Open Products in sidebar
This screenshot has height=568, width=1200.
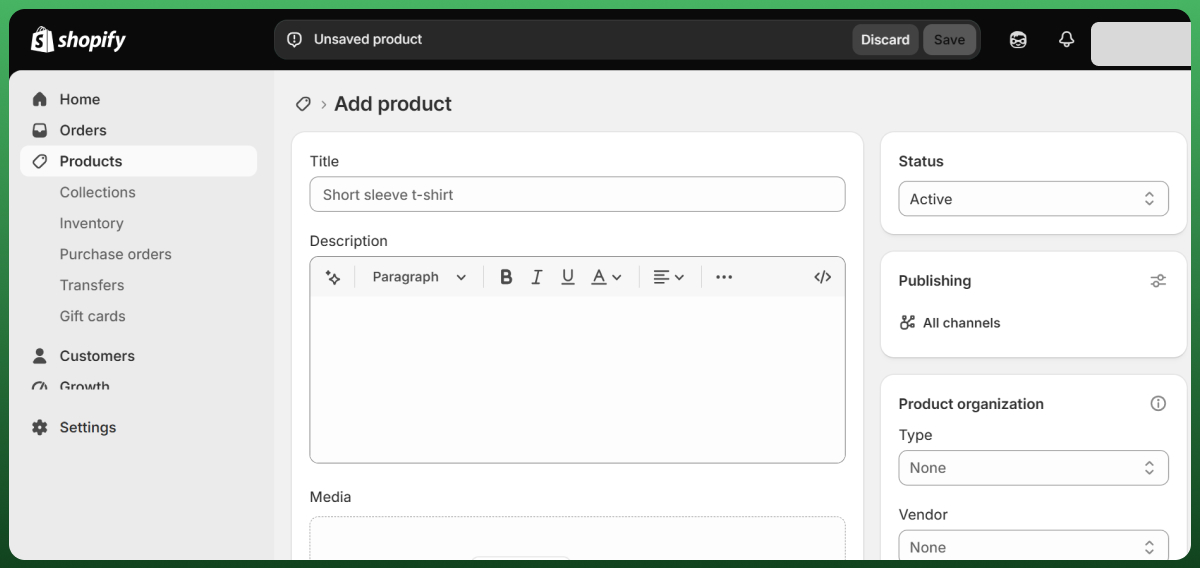(x=138, y=161)
